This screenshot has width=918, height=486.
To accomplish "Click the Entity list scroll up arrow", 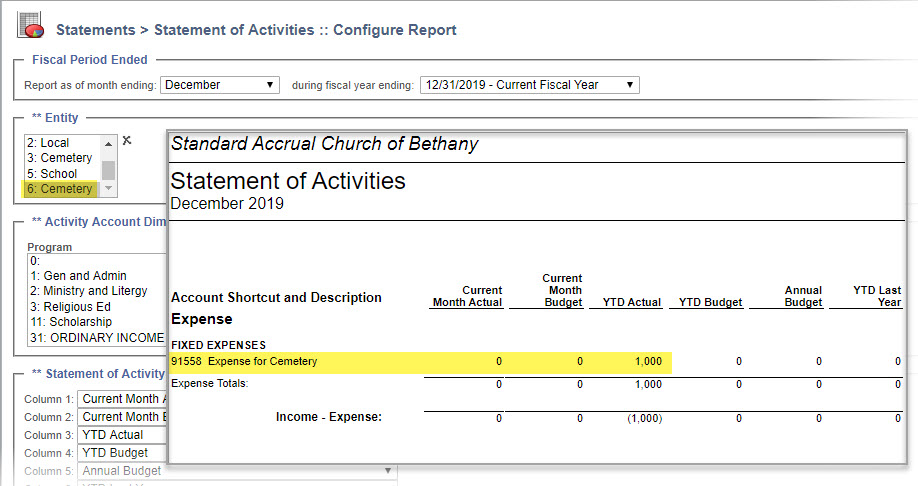I will point(108,143).
